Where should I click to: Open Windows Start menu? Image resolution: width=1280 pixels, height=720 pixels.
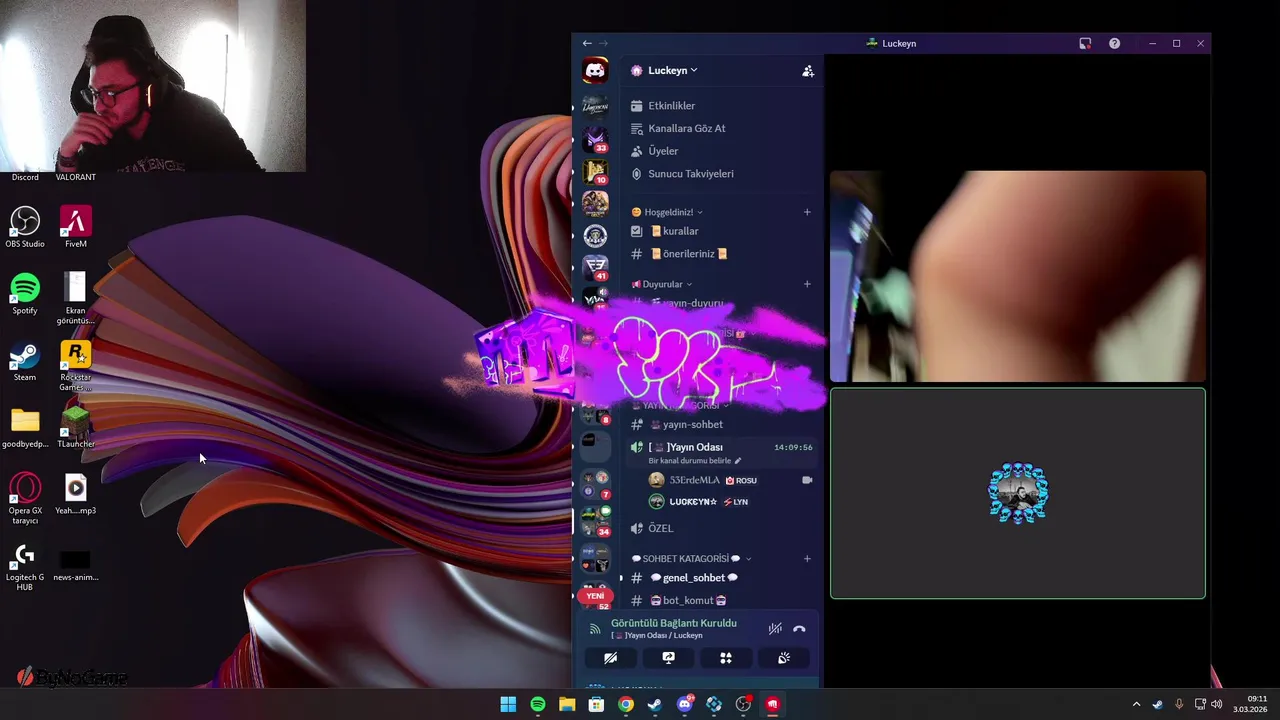point(508,704)
